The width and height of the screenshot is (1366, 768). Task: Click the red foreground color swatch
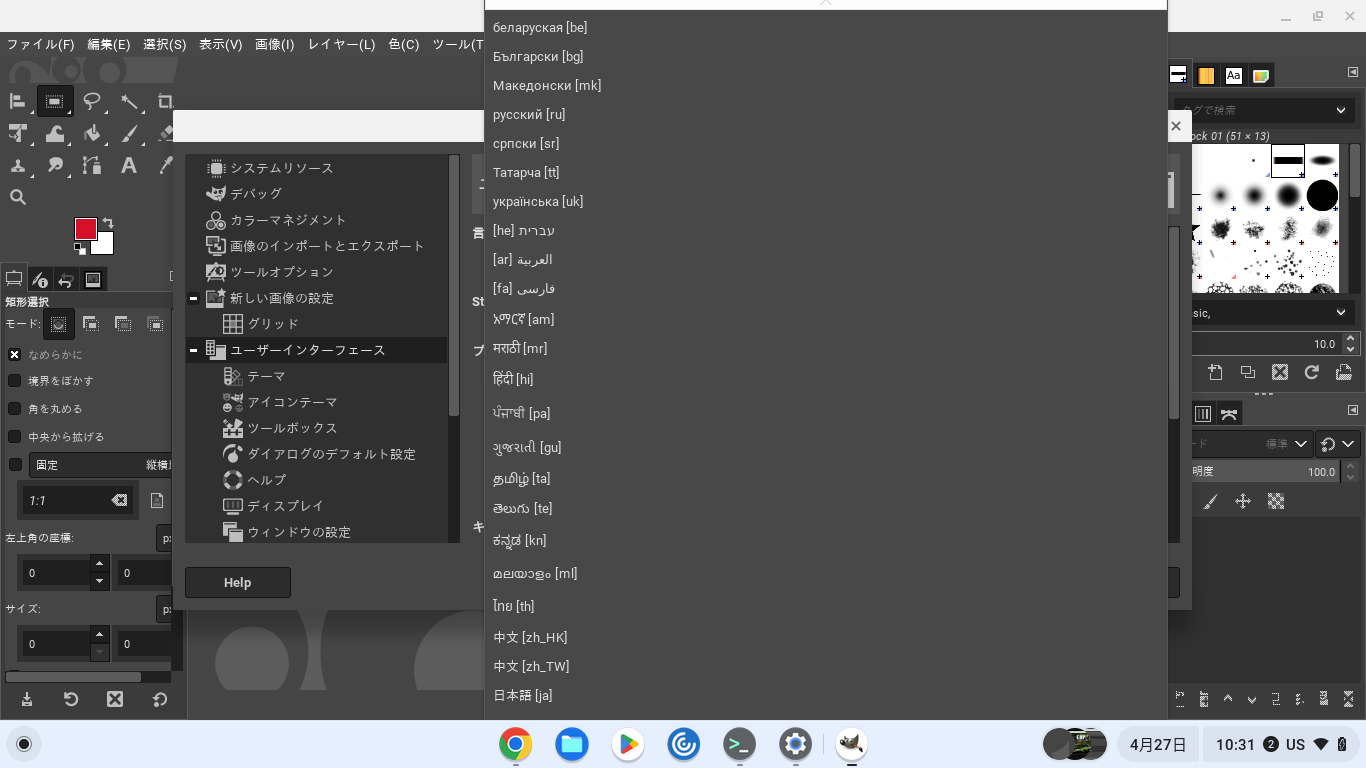click(85, 229)
